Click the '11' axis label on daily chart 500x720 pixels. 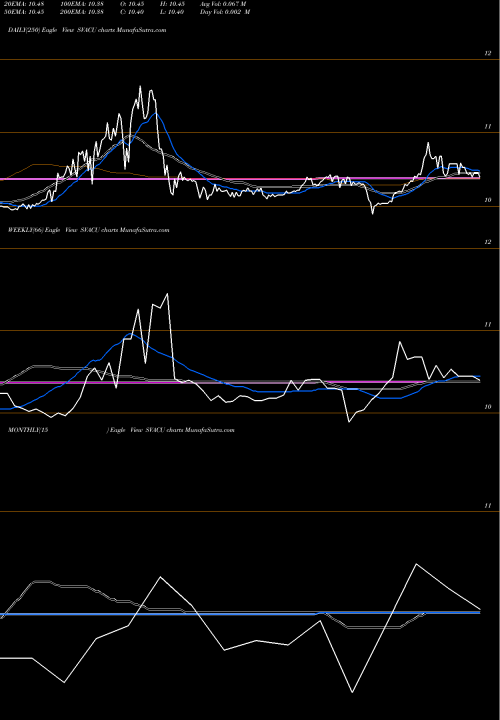[488, 126]
